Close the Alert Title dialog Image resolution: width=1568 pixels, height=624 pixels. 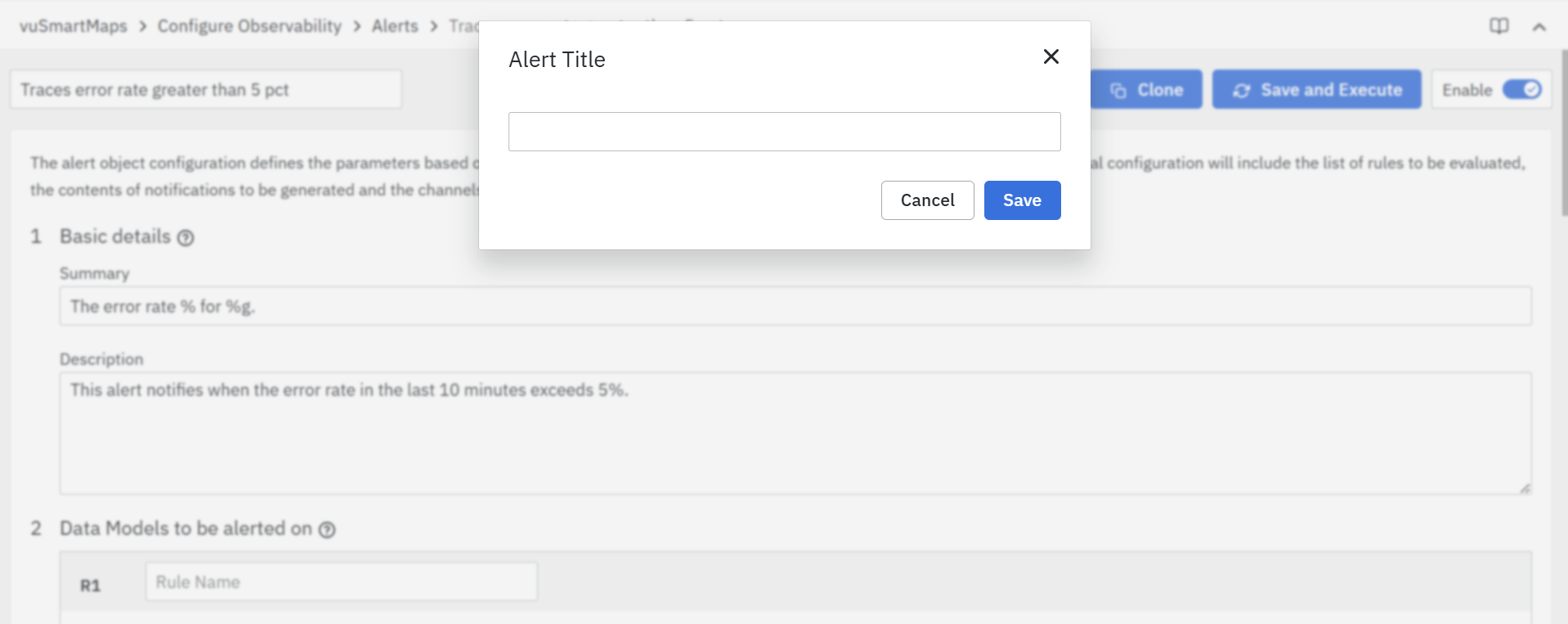coord(1051,56)
